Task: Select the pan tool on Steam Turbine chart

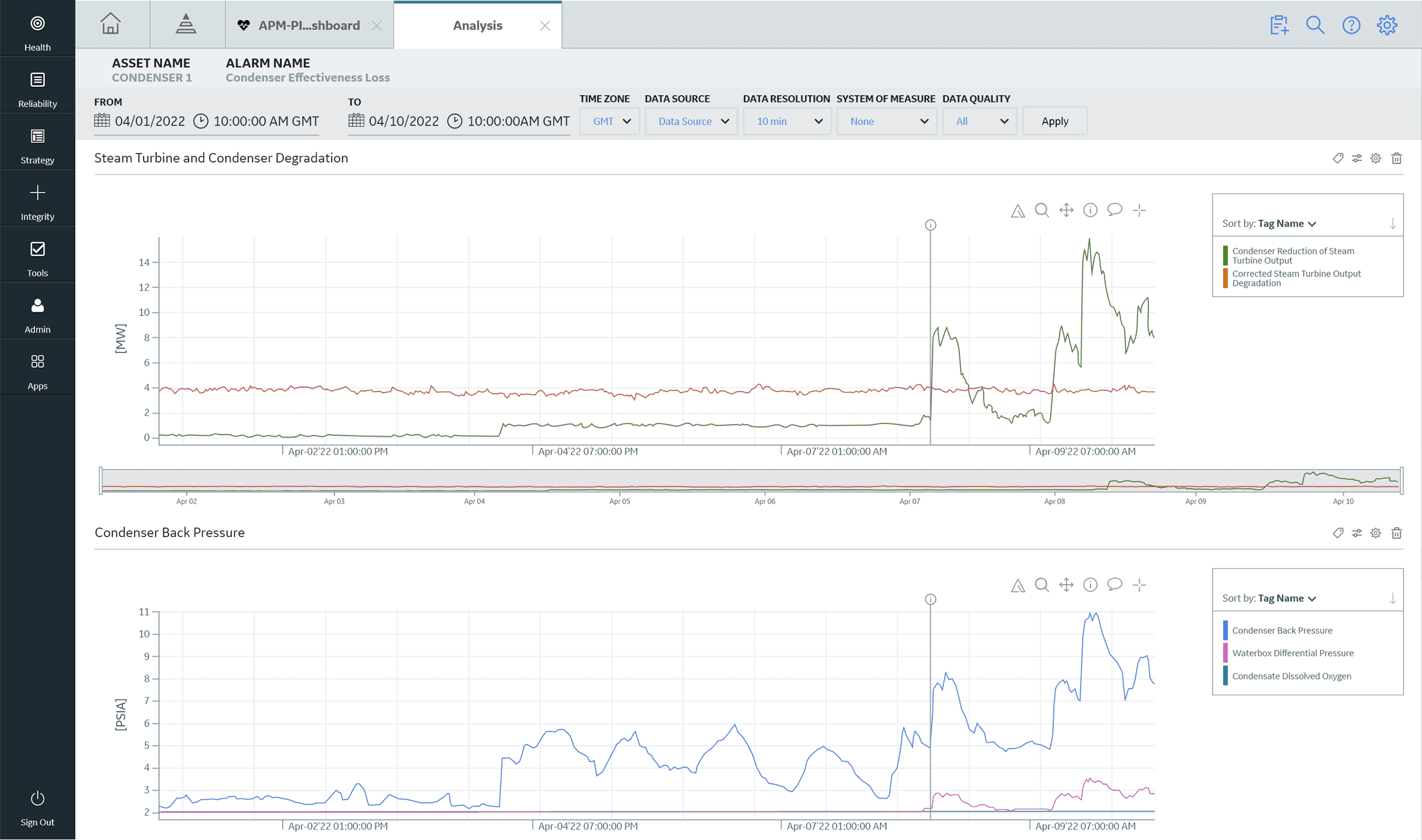Action: (x=1066, y=211)
